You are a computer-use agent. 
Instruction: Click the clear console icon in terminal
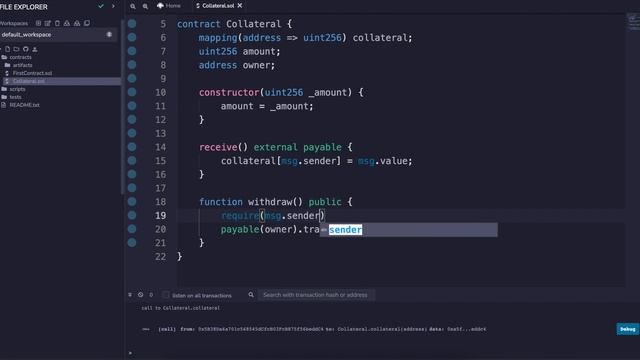(x=140, y=295)
